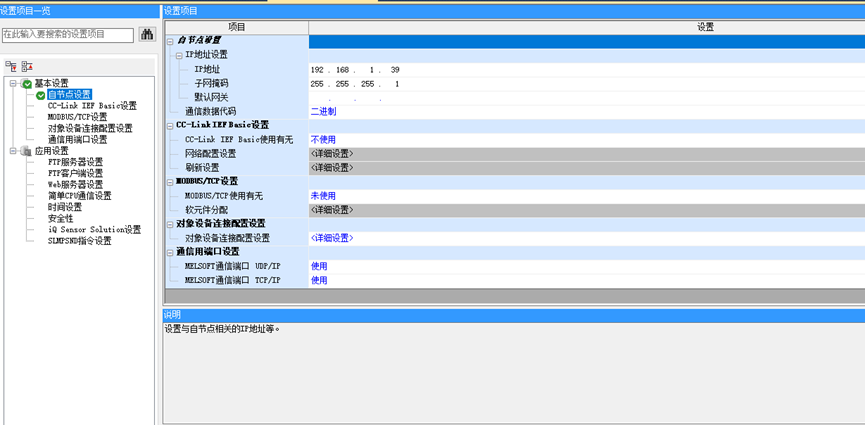865x425 pixels.
Task: Collapse the 应用设置 tree node
Action: coord(13,151)
